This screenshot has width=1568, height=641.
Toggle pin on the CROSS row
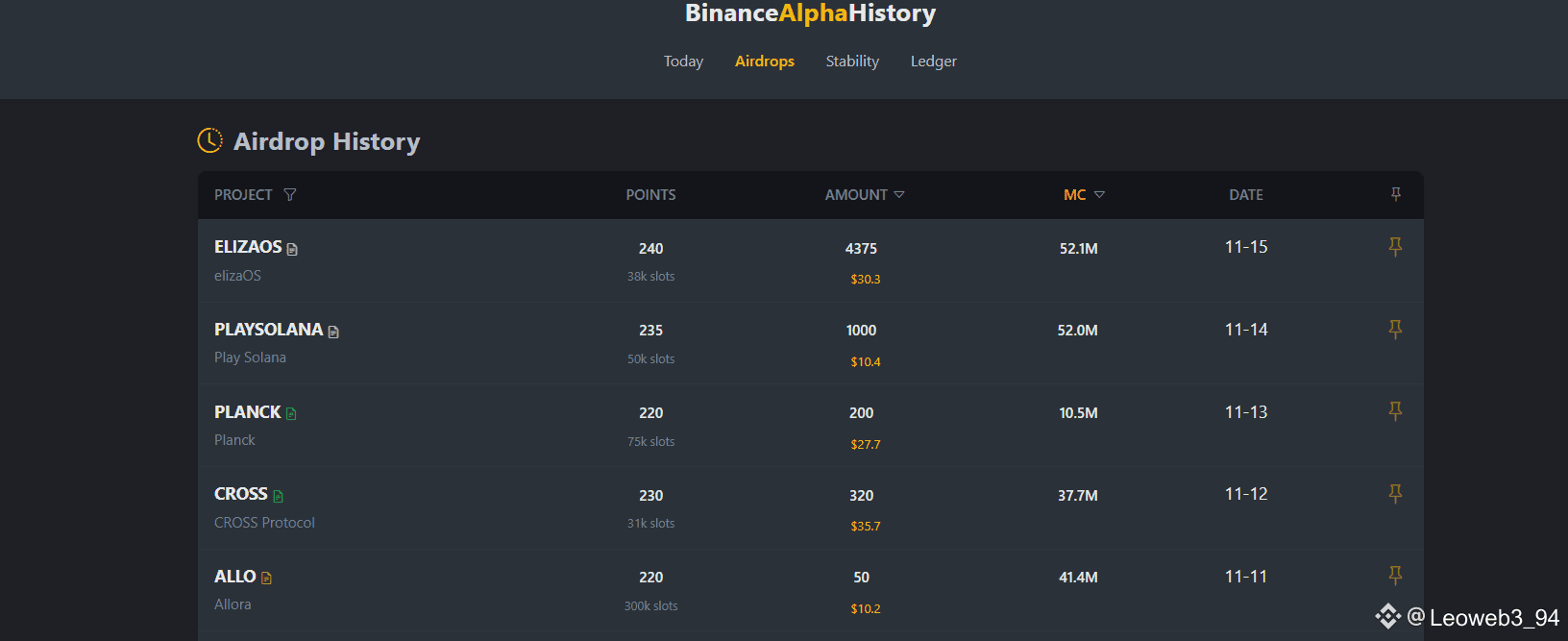point(1395,494)
